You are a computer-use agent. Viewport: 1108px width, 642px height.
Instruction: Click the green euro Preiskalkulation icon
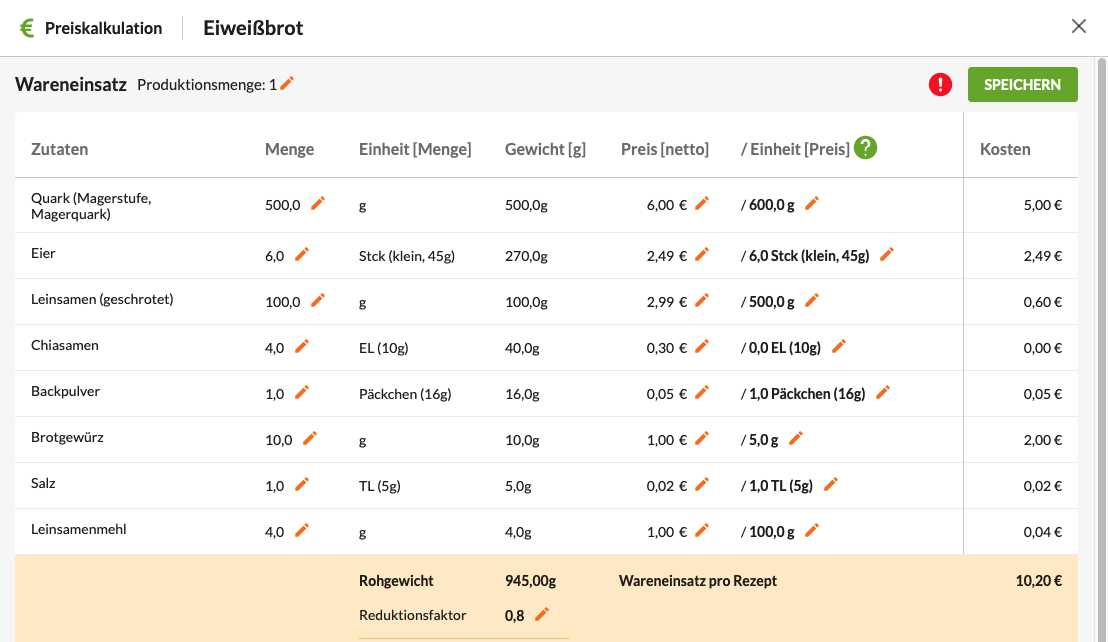27,28
